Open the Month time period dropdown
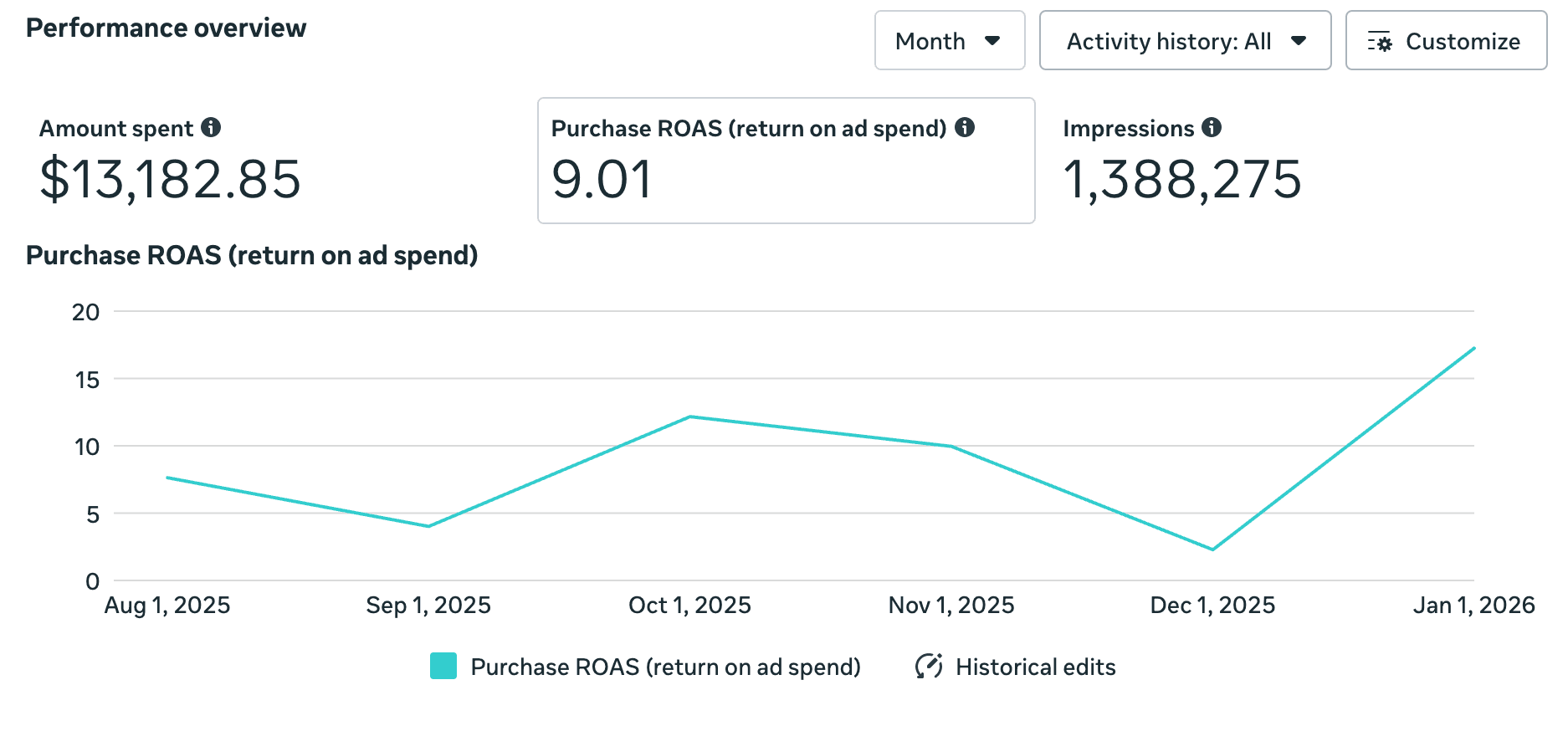Screen dimensions: 1568x731 949,41
